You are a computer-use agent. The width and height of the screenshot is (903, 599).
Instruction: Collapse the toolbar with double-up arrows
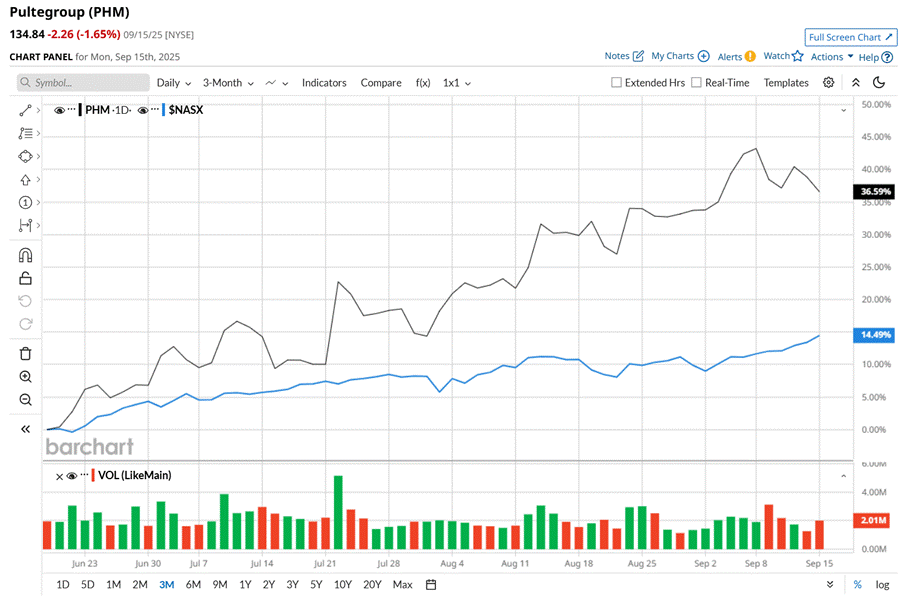(856, 82)
